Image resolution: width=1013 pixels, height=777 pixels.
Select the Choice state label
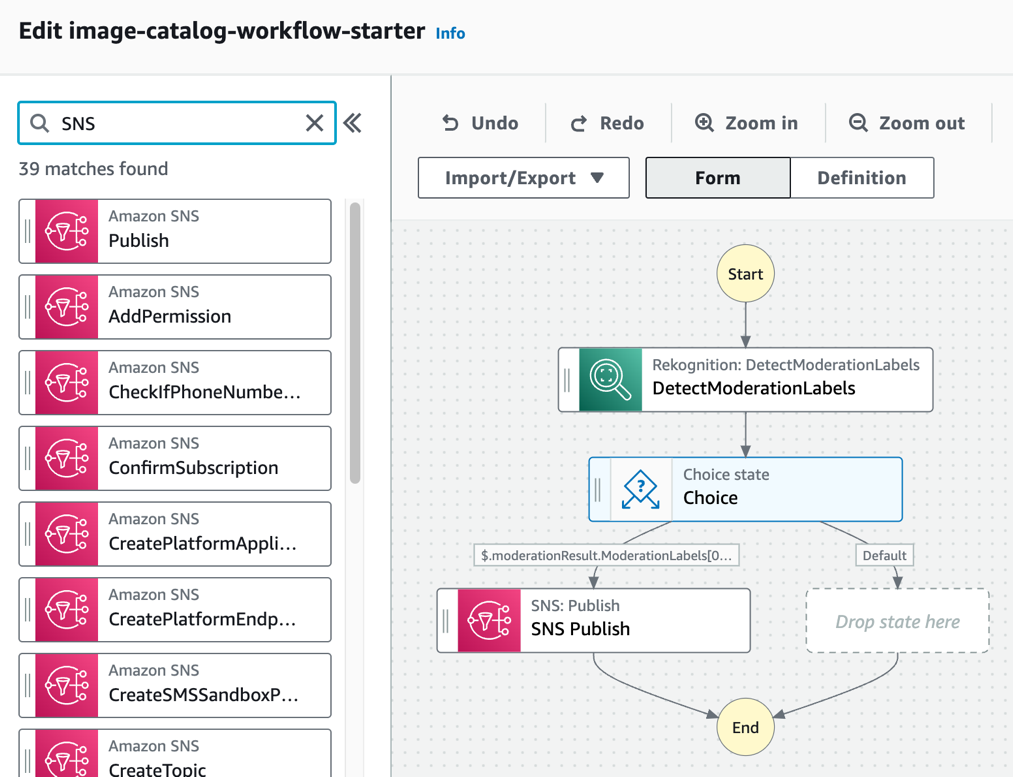tap(711, 498)
